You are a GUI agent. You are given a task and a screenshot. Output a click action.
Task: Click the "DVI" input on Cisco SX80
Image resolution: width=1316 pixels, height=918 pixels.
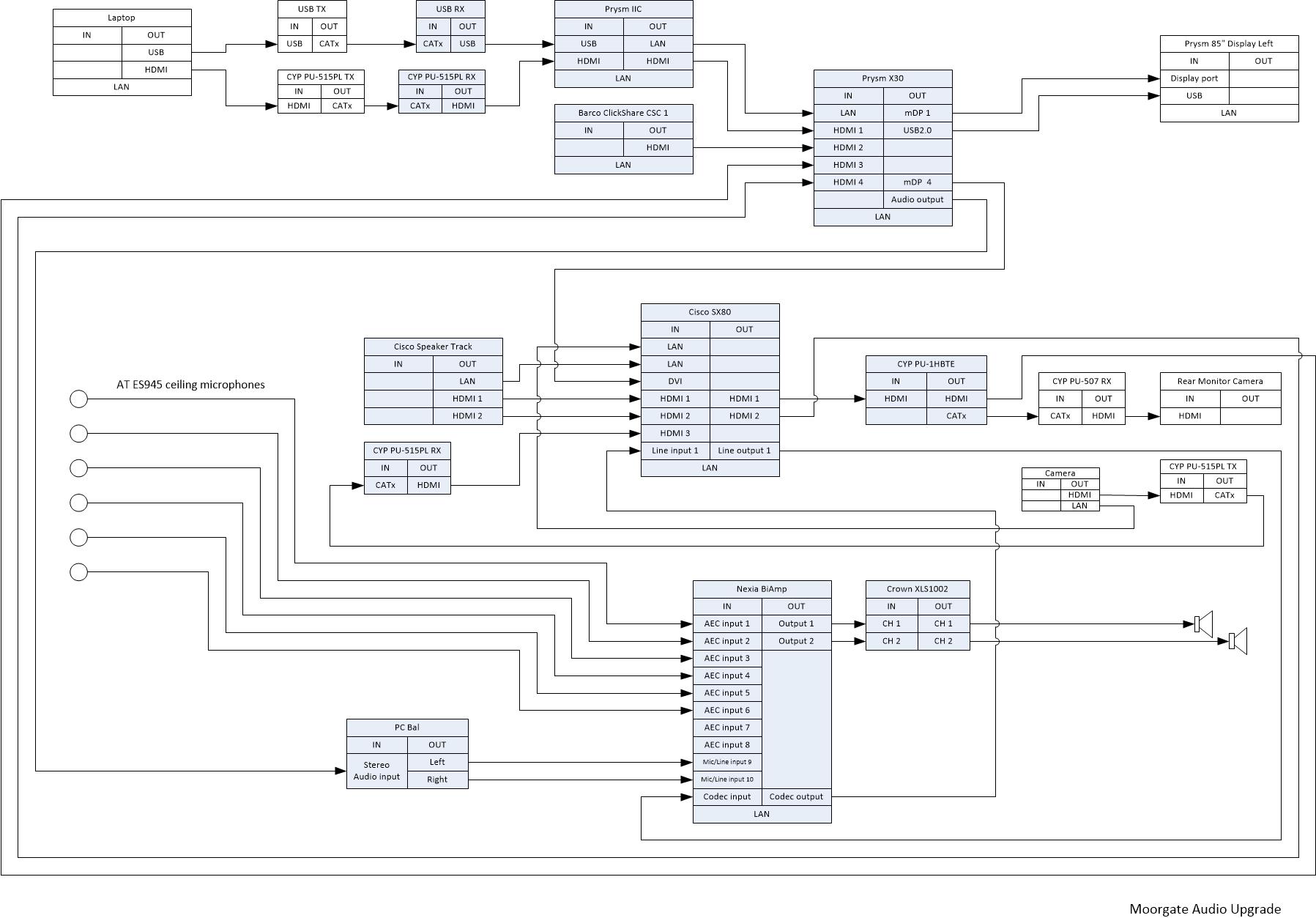click(675, 381)
